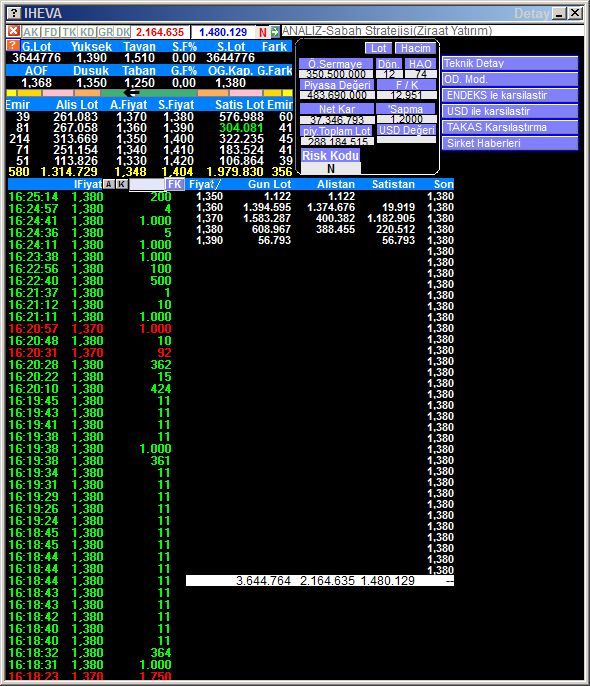Click the question mark icon in title bar
Viewport: 590px width, 686px height.
click(14, 13)
